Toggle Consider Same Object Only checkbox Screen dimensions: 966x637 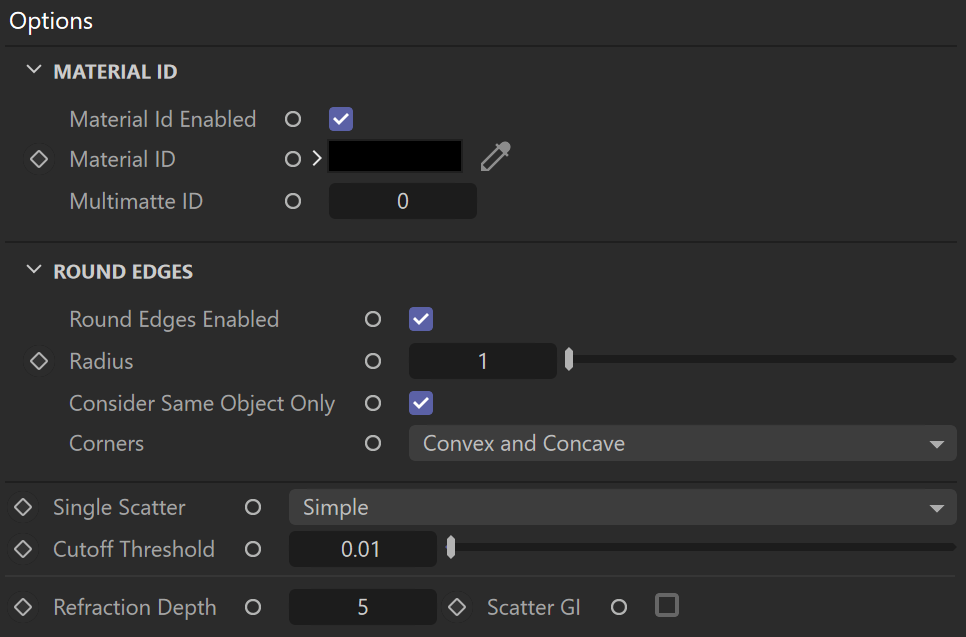(x=421, y=403)
